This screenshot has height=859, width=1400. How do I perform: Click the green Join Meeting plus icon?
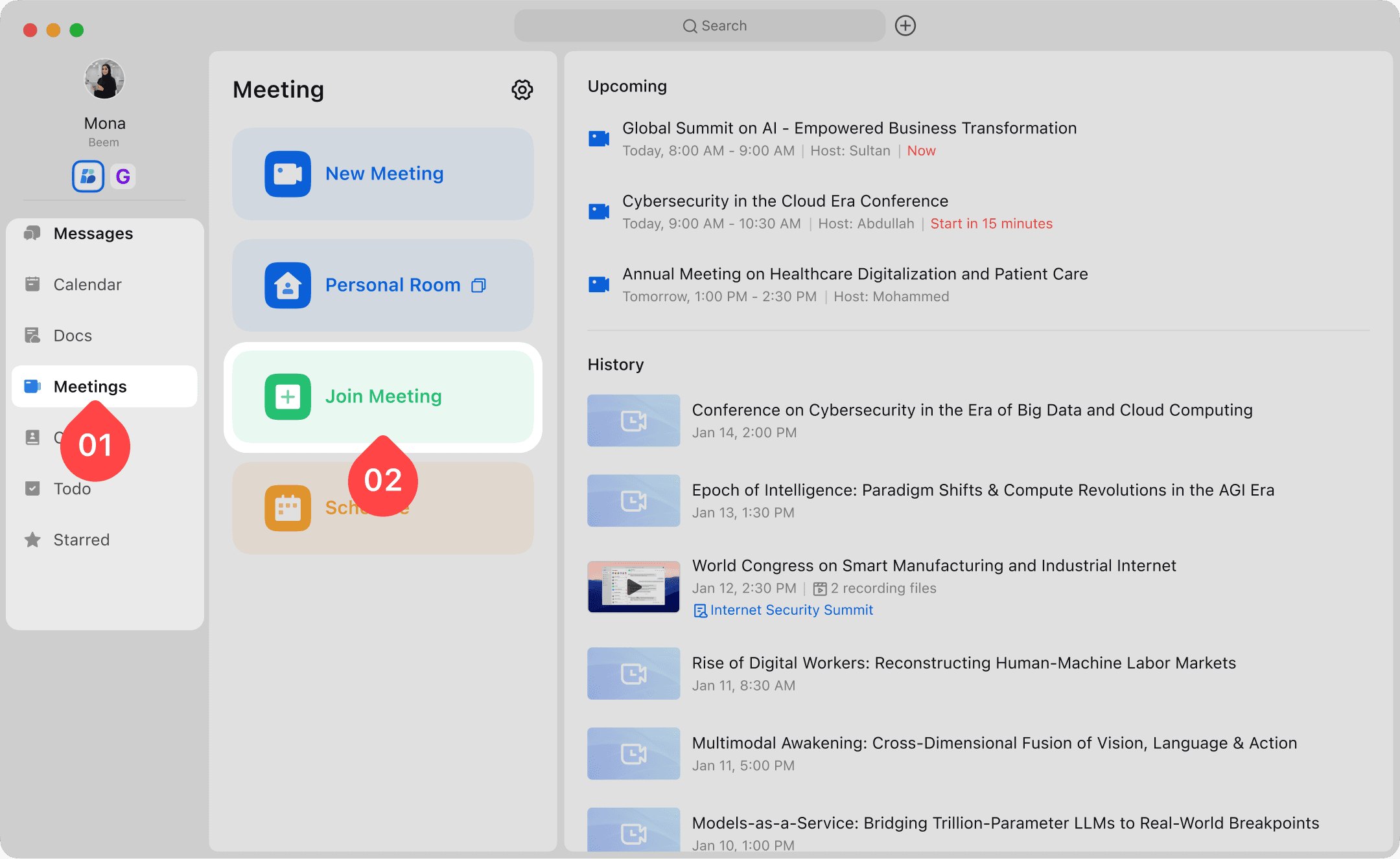tap(288, 396)
